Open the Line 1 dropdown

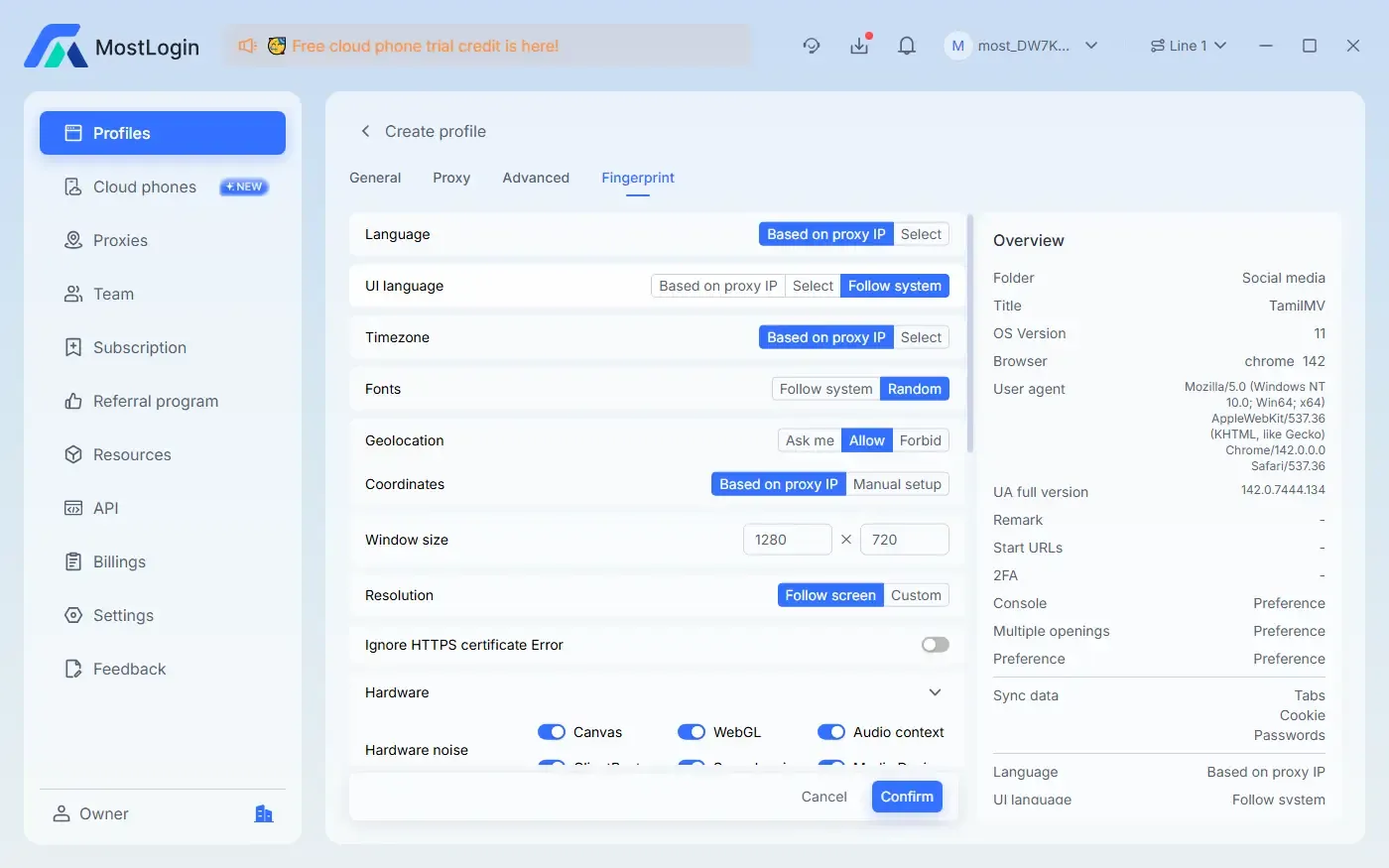coord(1188,45)
